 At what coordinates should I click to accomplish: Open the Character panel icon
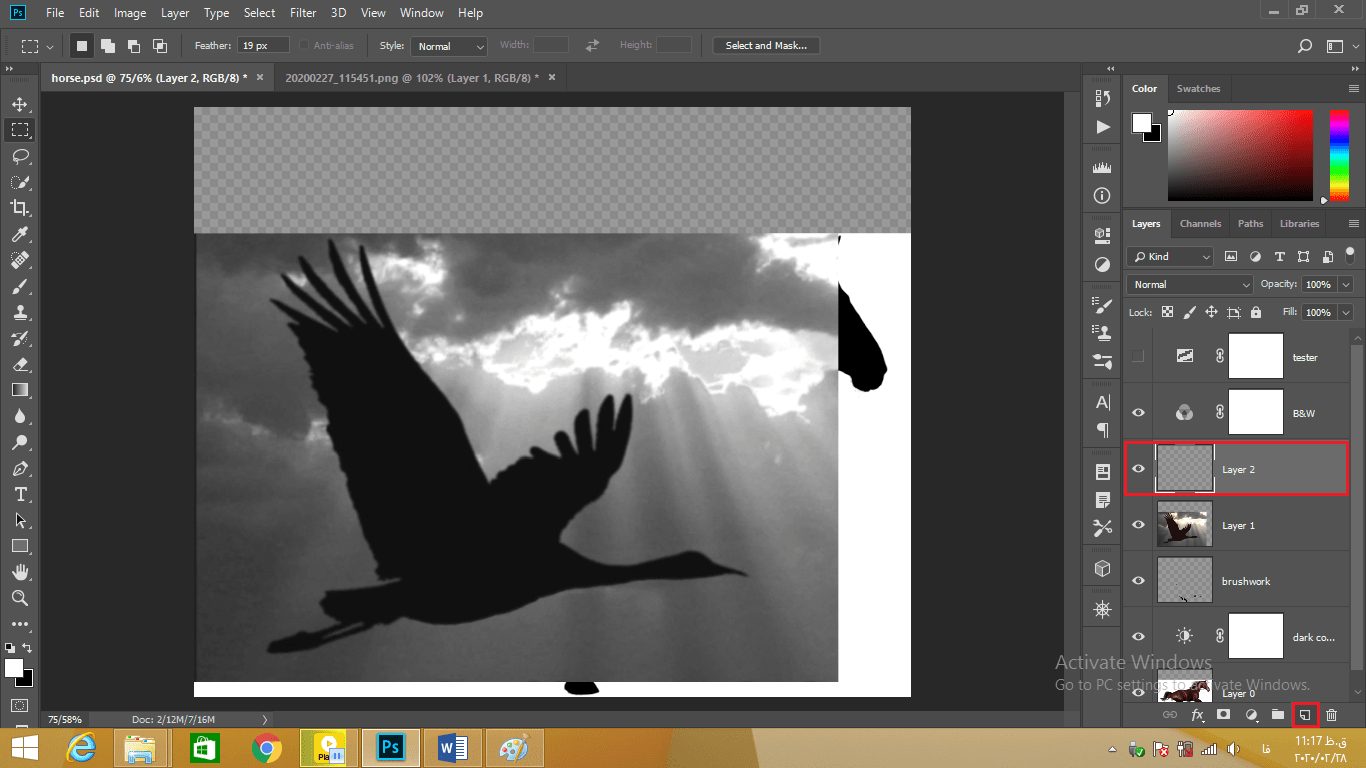point(1103,402)
